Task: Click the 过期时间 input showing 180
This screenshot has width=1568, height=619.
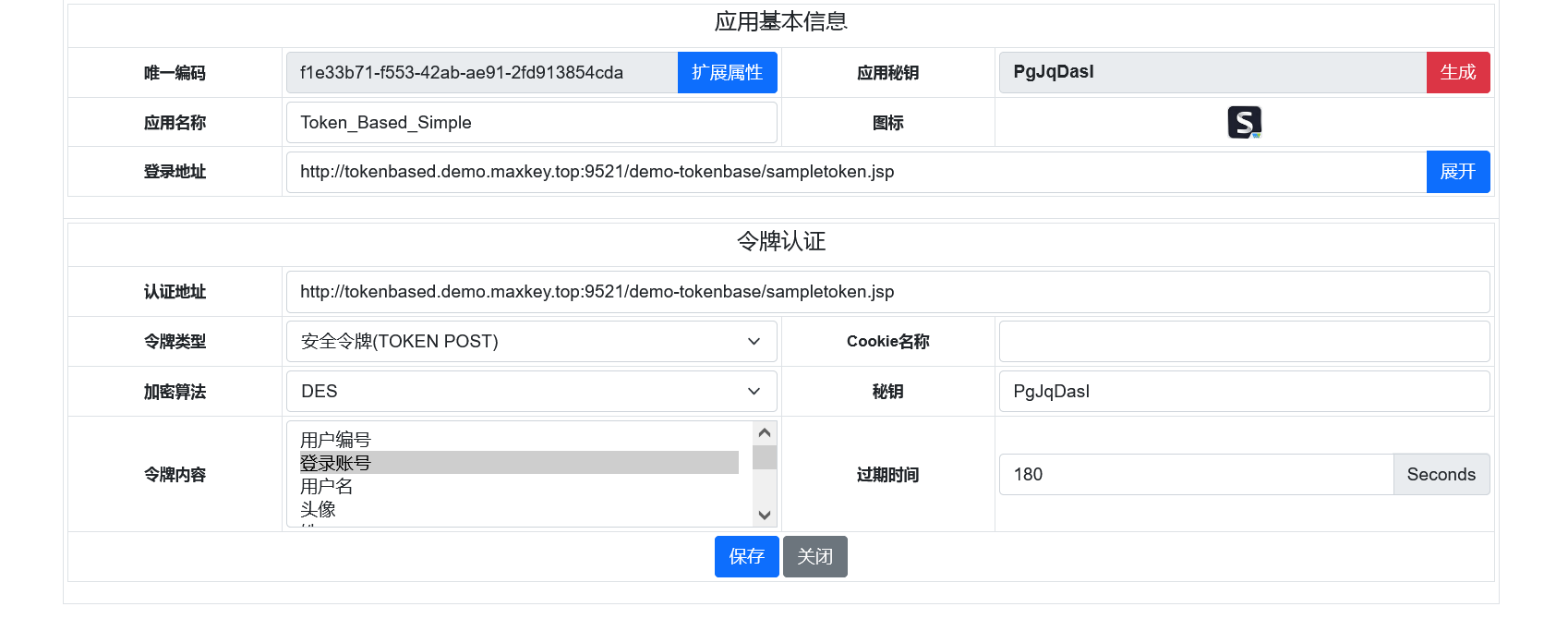Action: 1196,475
